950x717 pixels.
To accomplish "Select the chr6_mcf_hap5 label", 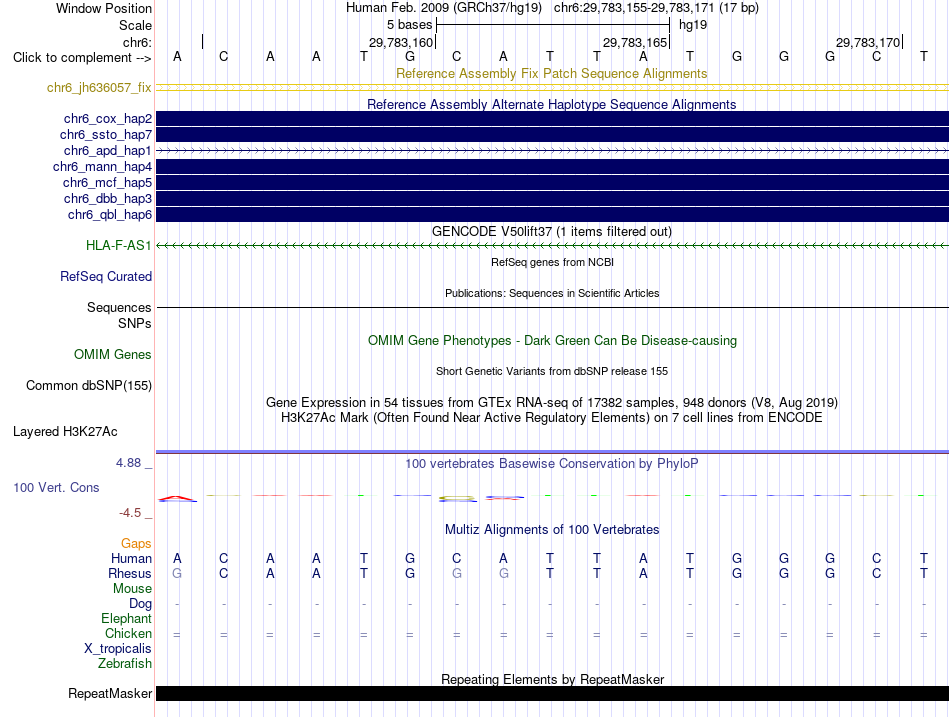I will point(107,182).
